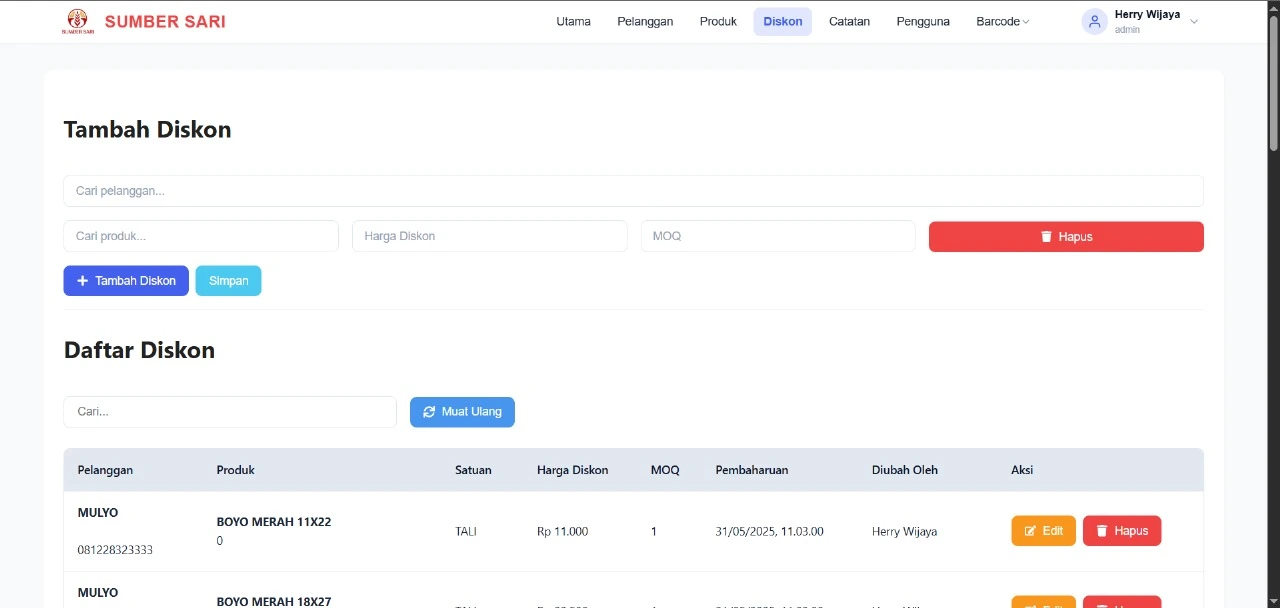Click the trash icon on the red Hapus button

click(1047, 236)
